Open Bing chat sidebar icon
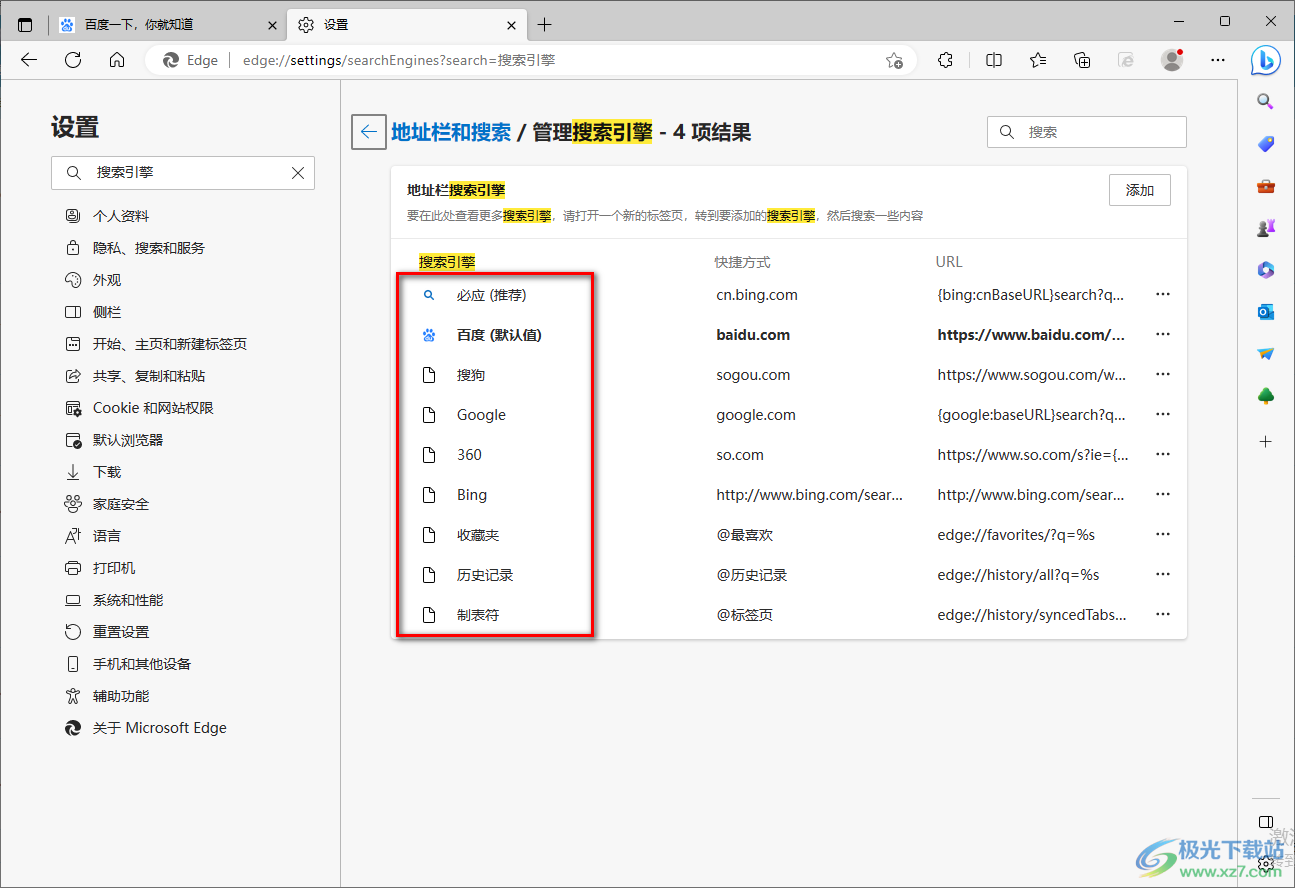Viewport: 1295px width, 888px height. 1265,60
